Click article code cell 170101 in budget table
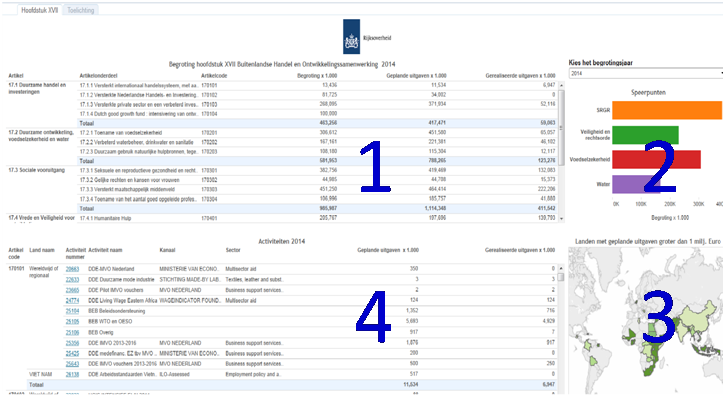This screenshot has height=397, width=726. click(209, 85)
